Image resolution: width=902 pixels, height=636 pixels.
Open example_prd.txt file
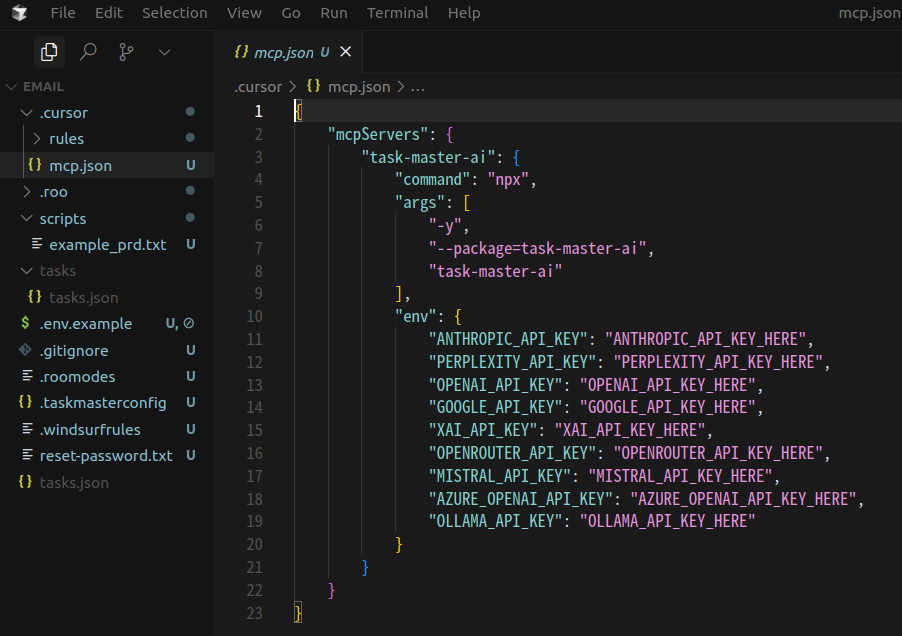107,245
